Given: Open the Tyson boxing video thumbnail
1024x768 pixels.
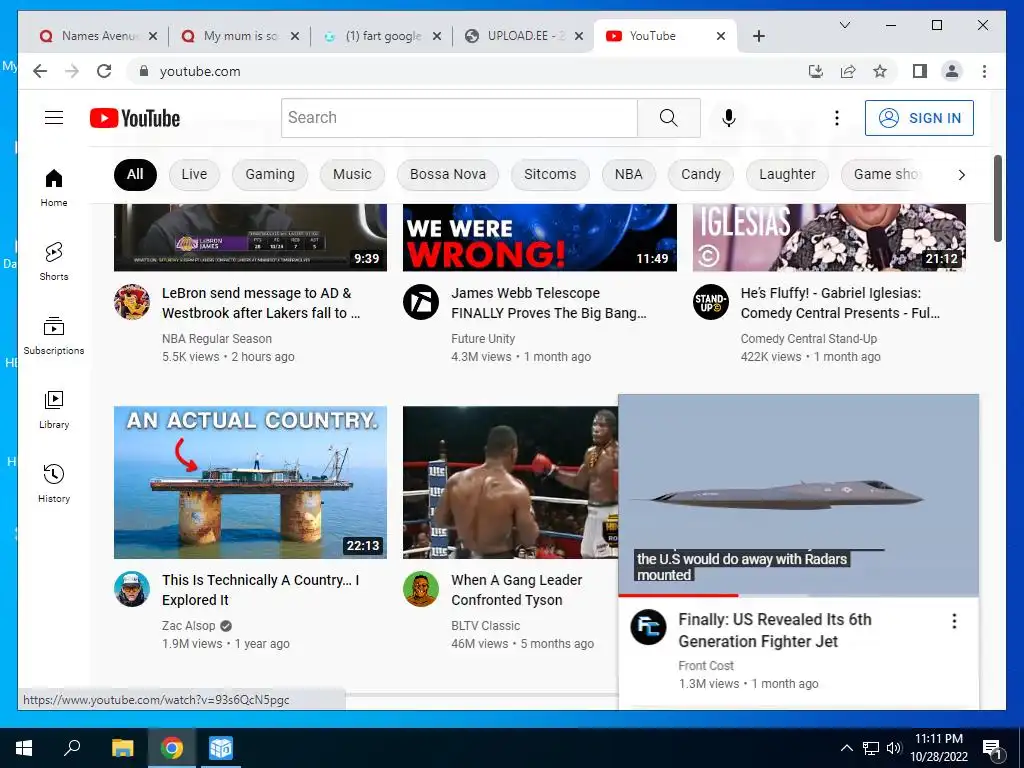Looking at the screenshot, I should point(510,483).
